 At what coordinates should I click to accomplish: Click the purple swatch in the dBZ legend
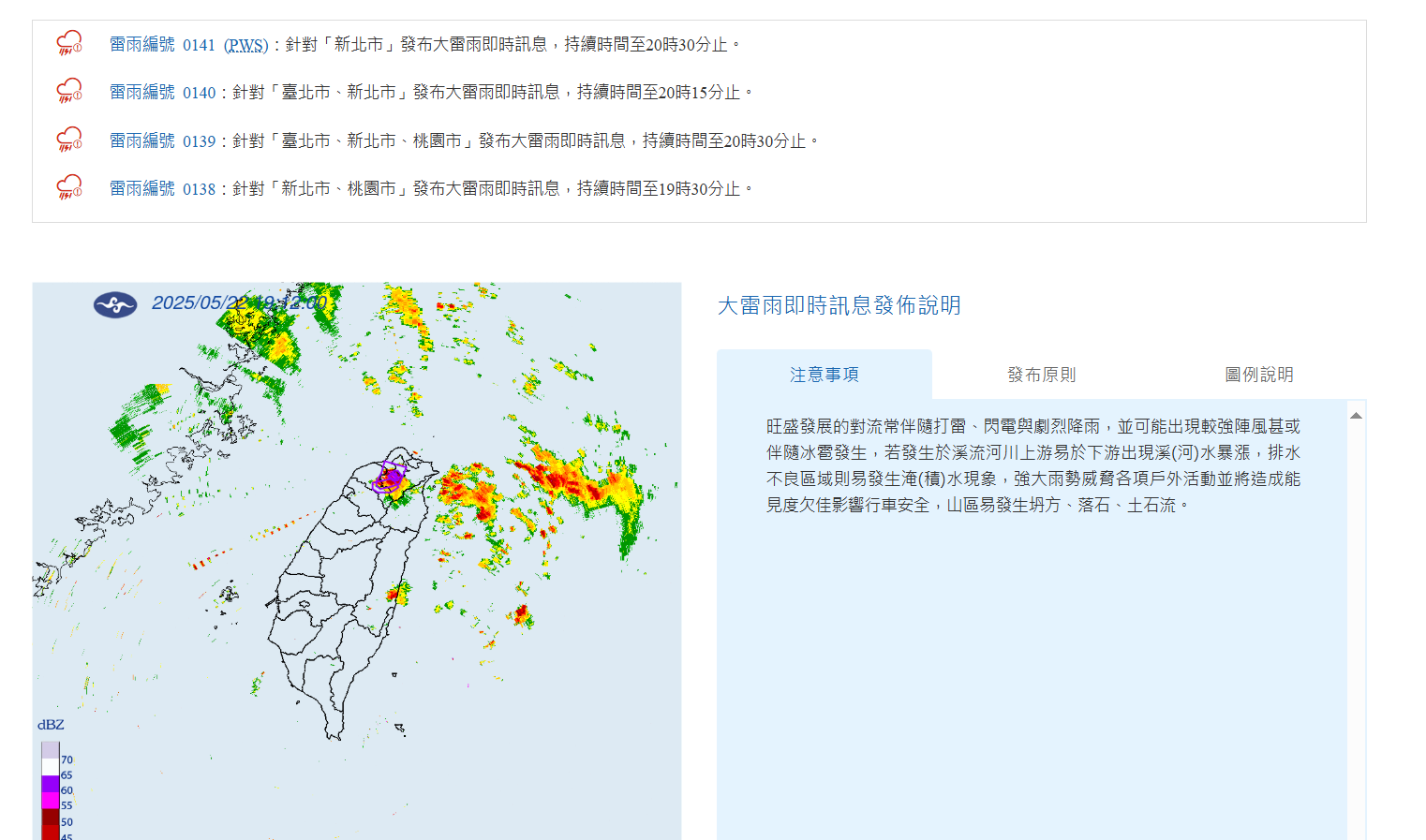[50, 784]
